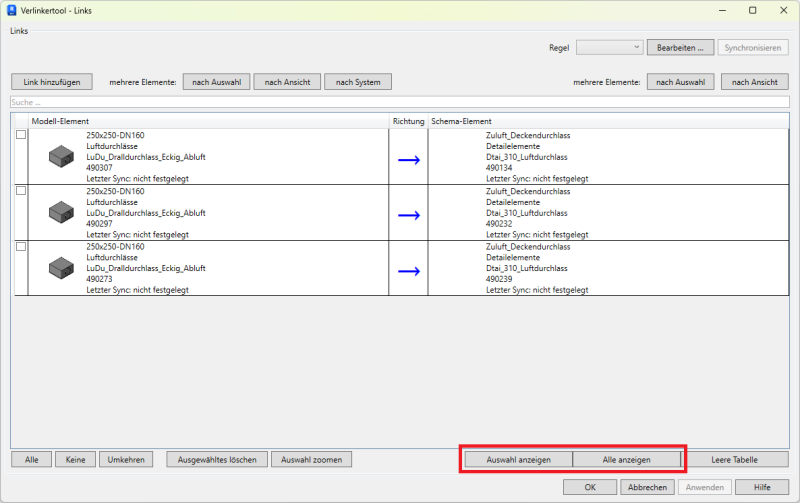Viewport: 800px width, 503px height.
Task: Click the blue direction arrow in first row
Action: (x=409, y=158)
